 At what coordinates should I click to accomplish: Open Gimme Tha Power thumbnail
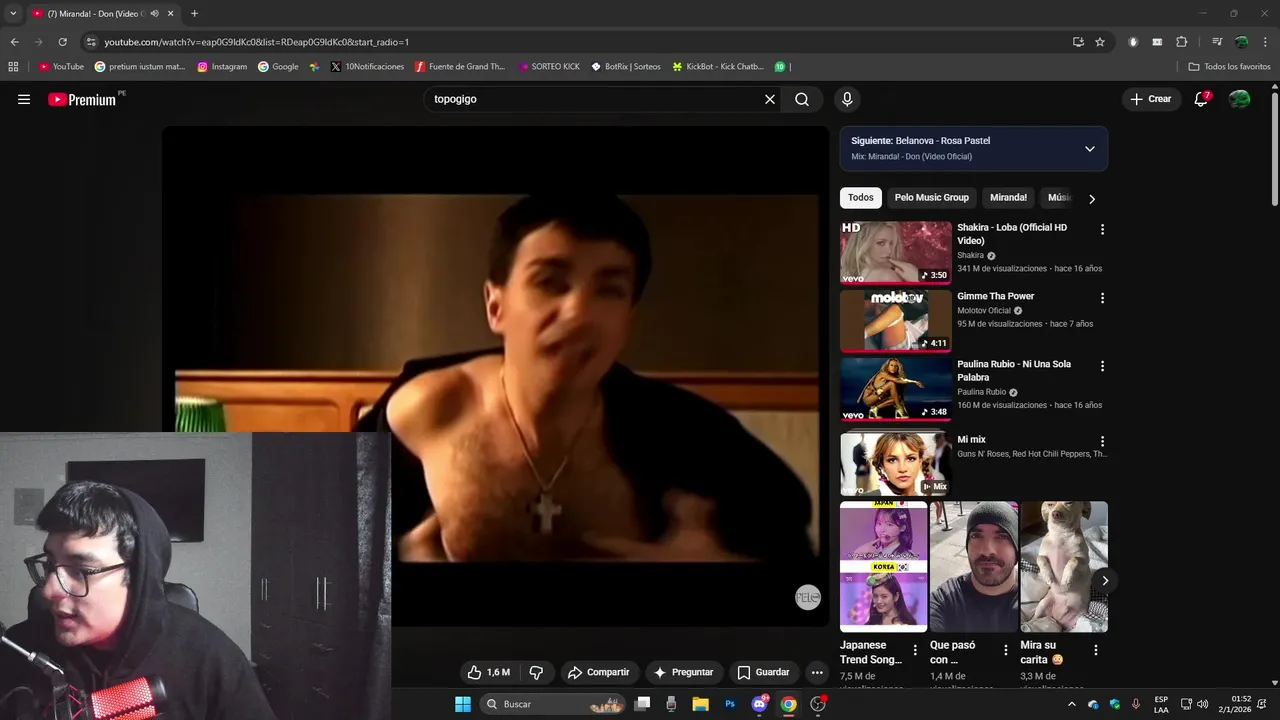coord(895,321)
